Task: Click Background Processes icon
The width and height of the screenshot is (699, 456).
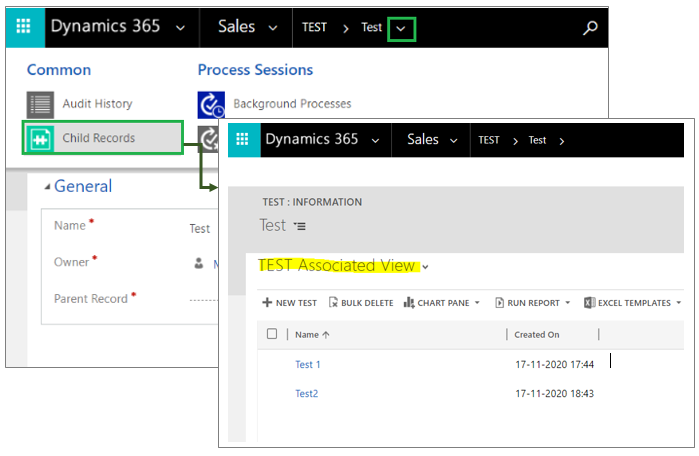Action: [211, 104]
